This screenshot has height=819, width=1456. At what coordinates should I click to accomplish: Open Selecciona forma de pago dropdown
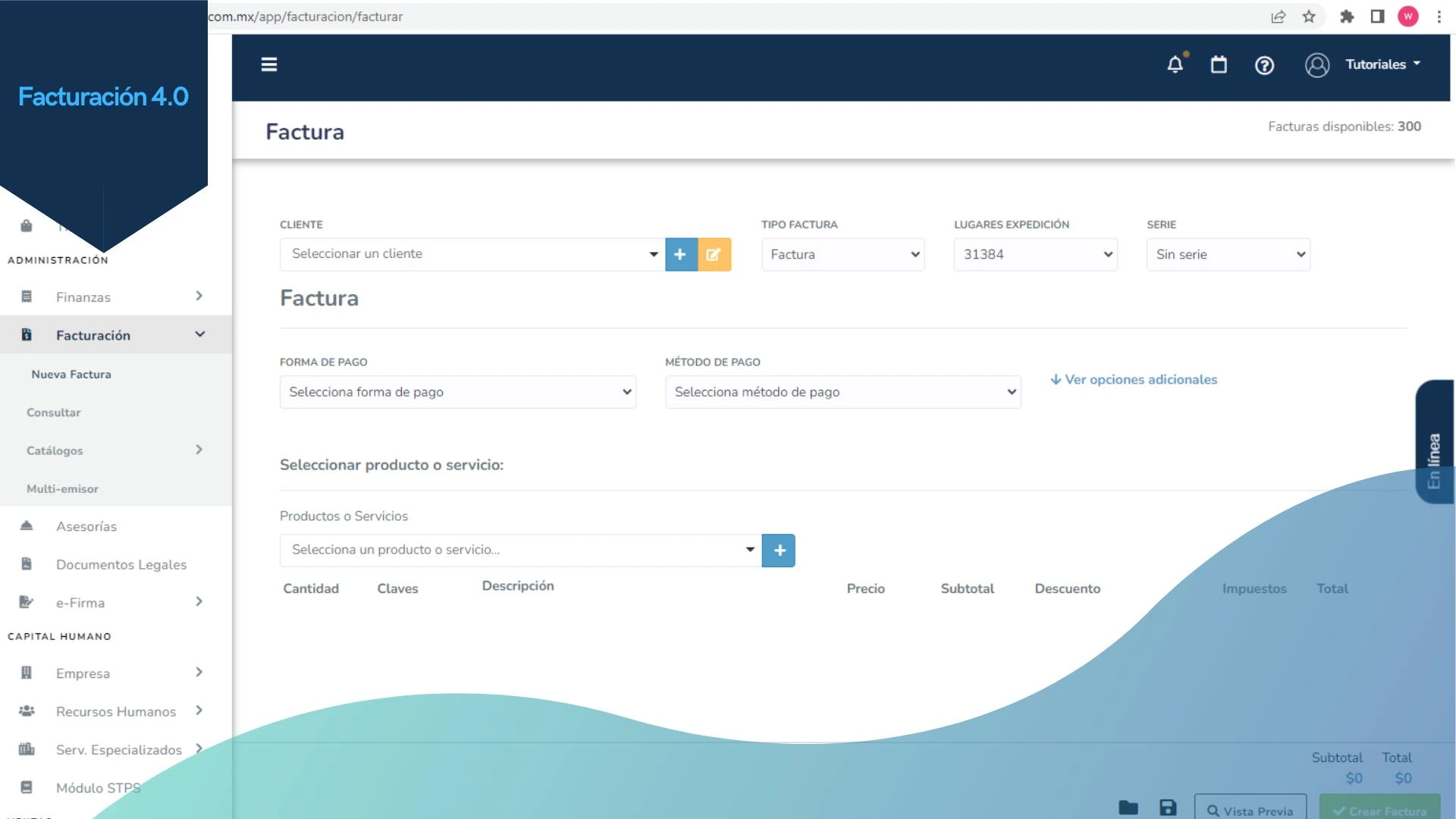tap(457, 392)
